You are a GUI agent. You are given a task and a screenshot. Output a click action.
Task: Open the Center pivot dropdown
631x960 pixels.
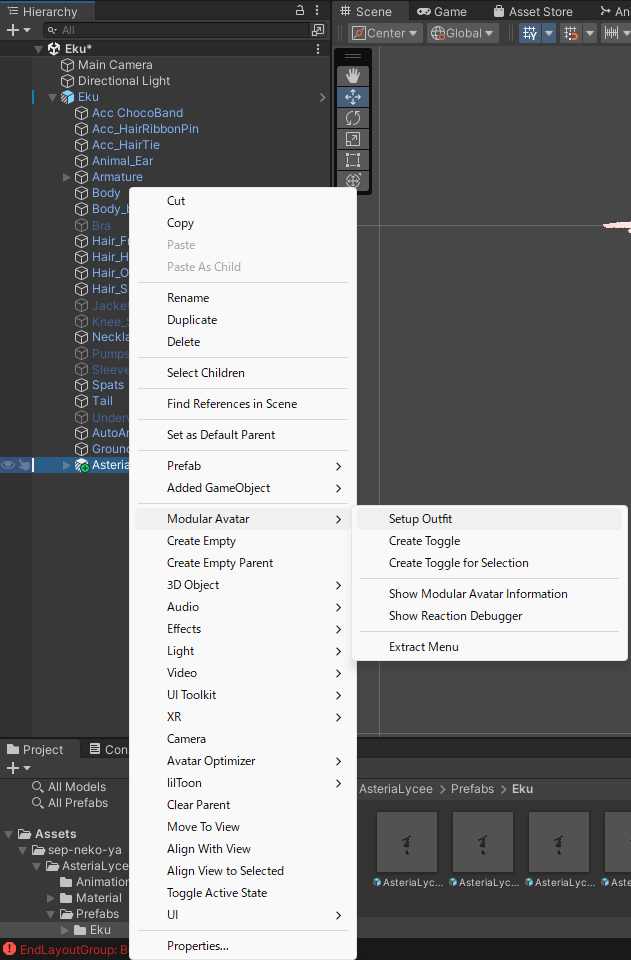tap(385, 33)
